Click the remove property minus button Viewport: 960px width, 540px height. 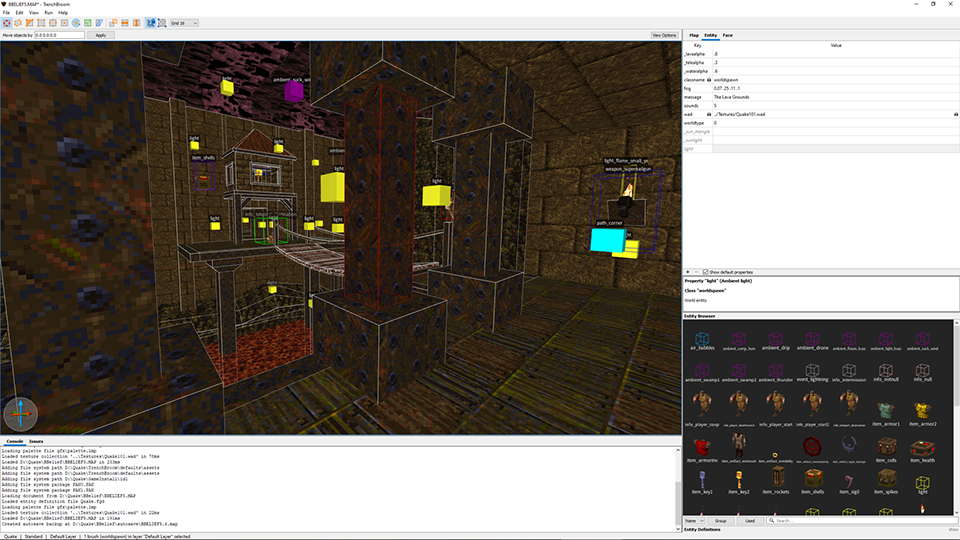point(696,272)
